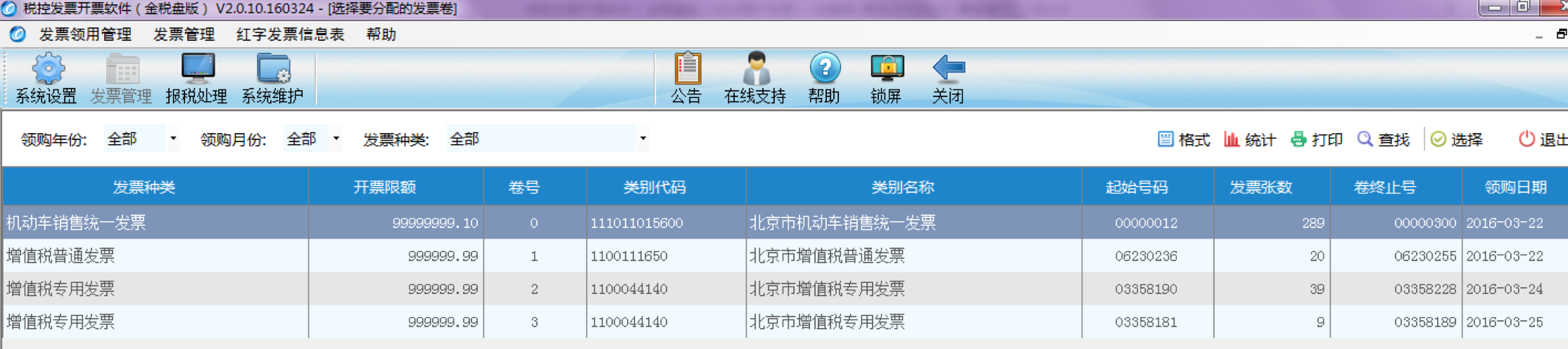
Task: Open 系统设置 gear icon in toolbar
Action: (47, 70)
